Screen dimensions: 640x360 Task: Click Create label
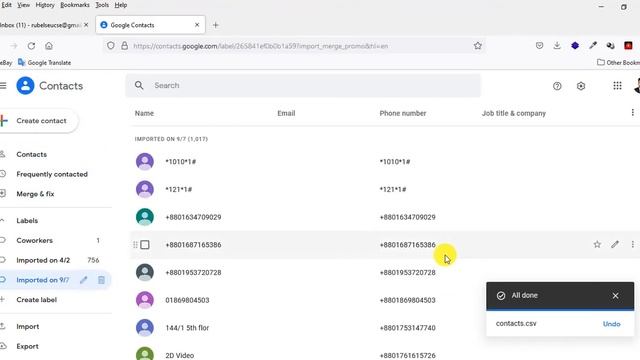[36, 300]
